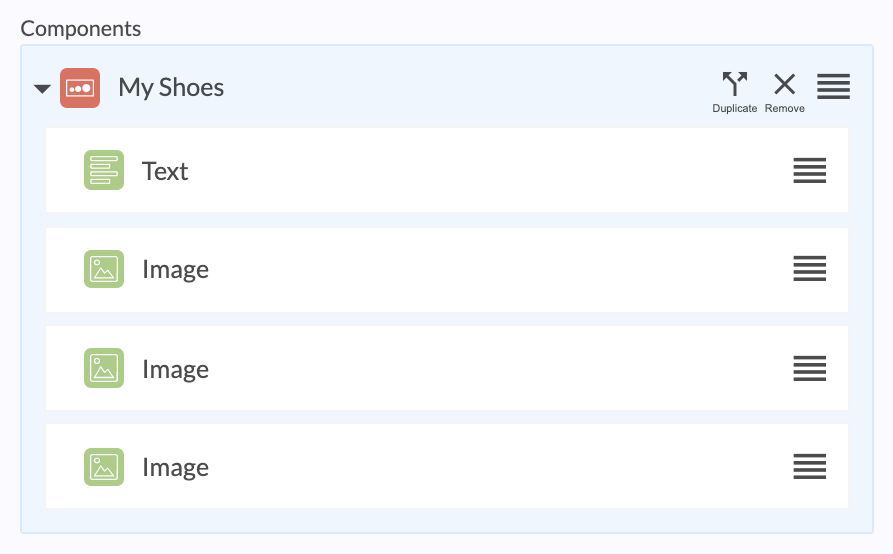Click the Components section heading
Screen dimensions: 893x554
81,28
